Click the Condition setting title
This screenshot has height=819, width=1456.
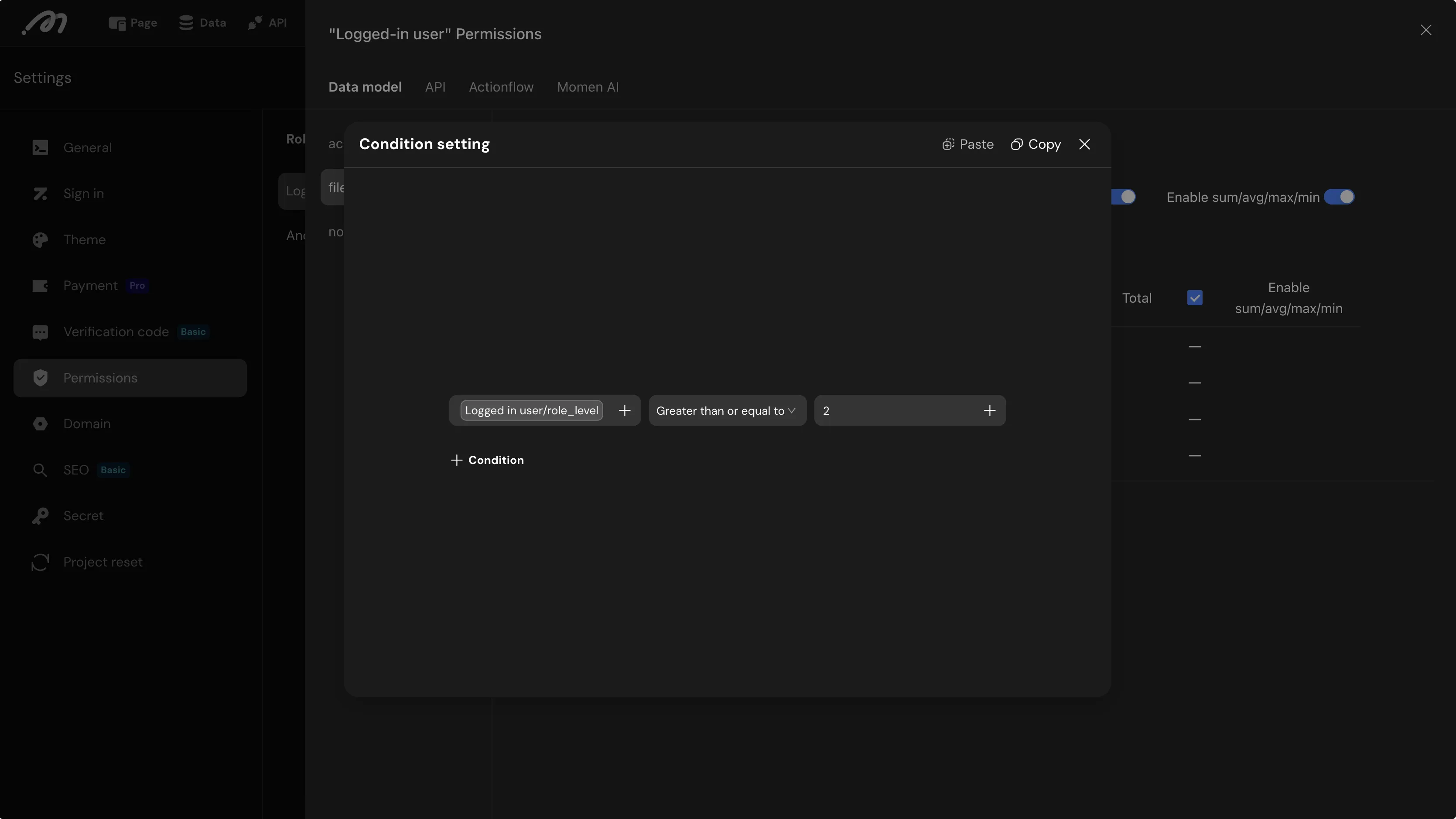pyautogui.click(x=424, y=145)
